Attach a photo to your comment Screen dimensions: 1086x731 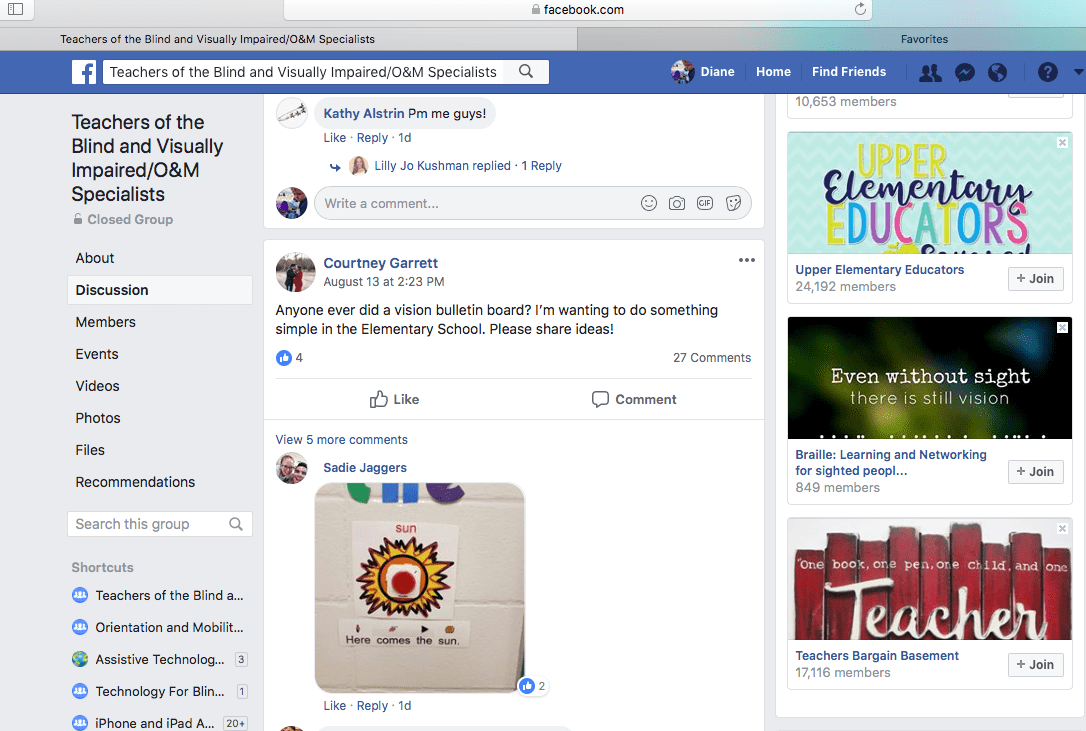[676, 203]
